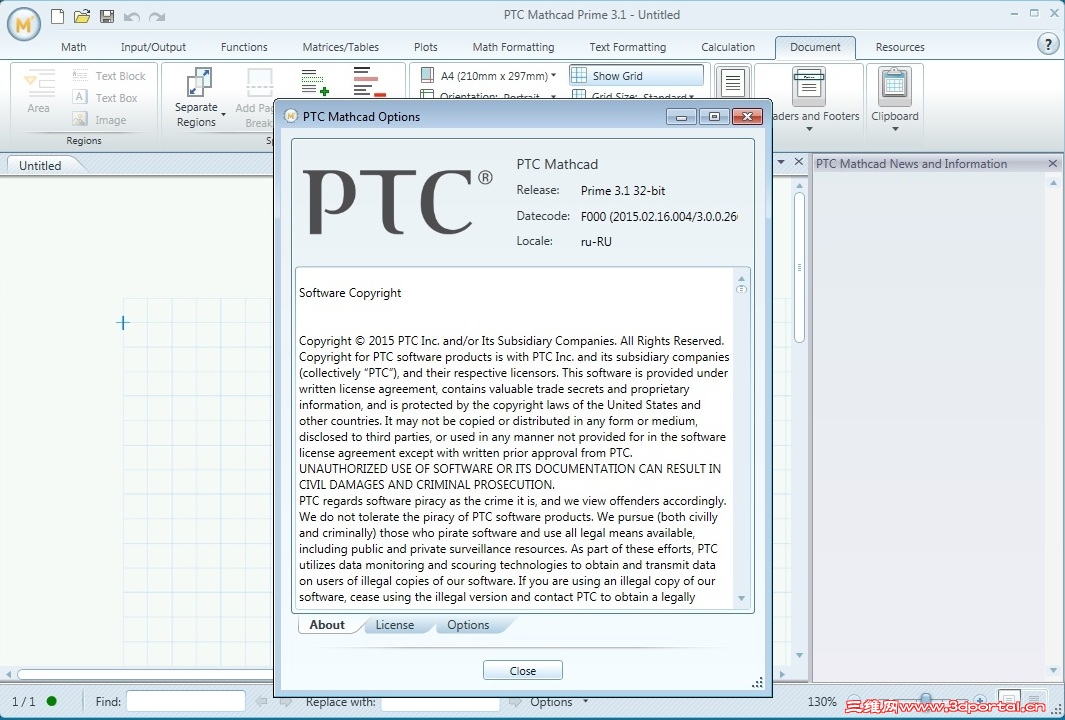Screen dimensions: 1065x720
Task: Open the License tab in Options dialog
Action: coord(395,625)
